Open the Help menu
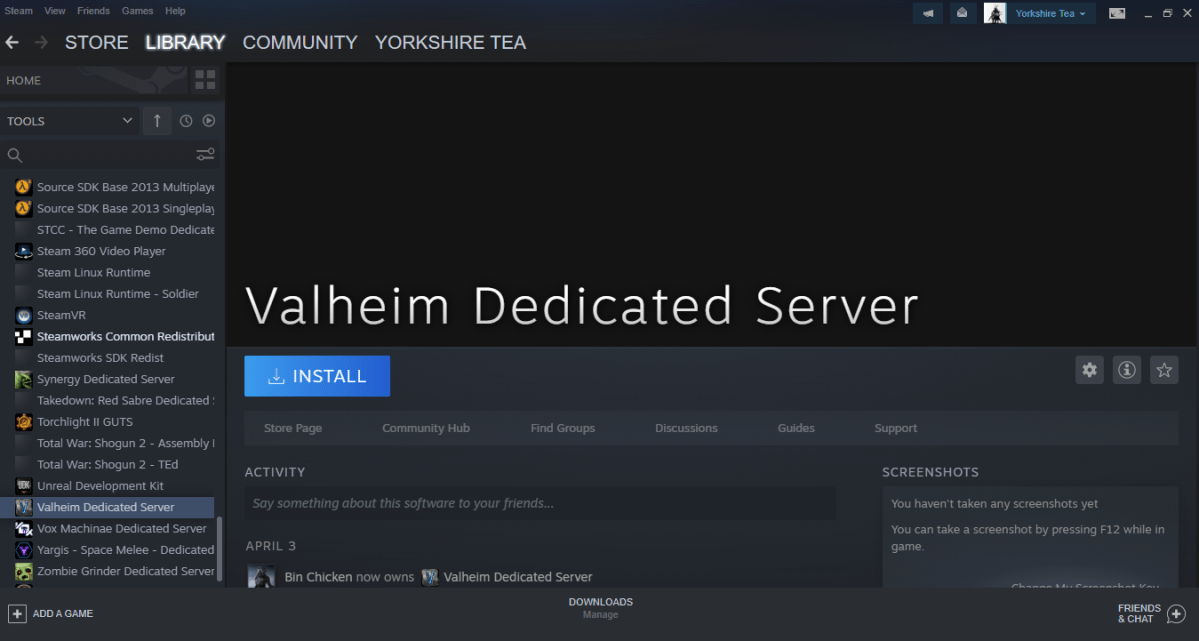Viewport: 1199px width, 641px height. (x=175, y=11)
